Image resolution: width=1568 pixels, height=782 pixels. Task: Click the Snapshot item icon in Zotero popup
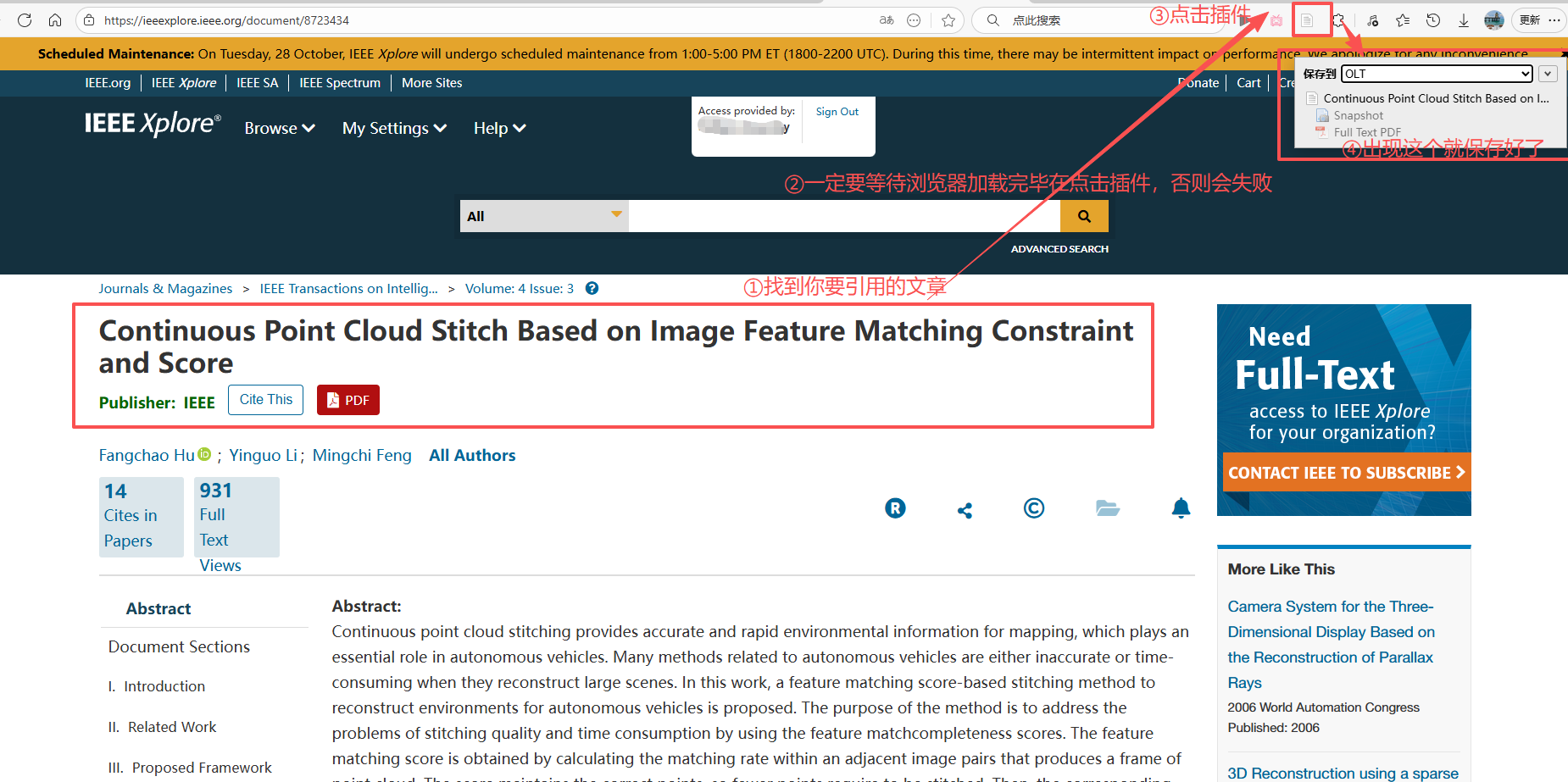[1322, 115]
